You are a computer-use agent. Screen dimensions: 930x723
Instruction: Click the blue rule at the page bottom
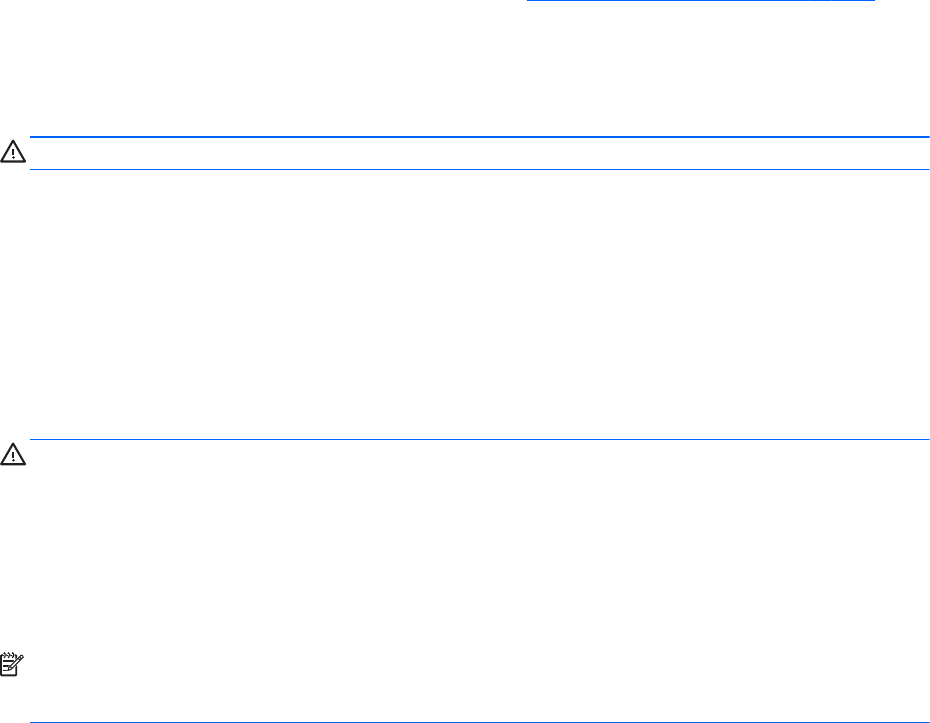tap(479, 722)
